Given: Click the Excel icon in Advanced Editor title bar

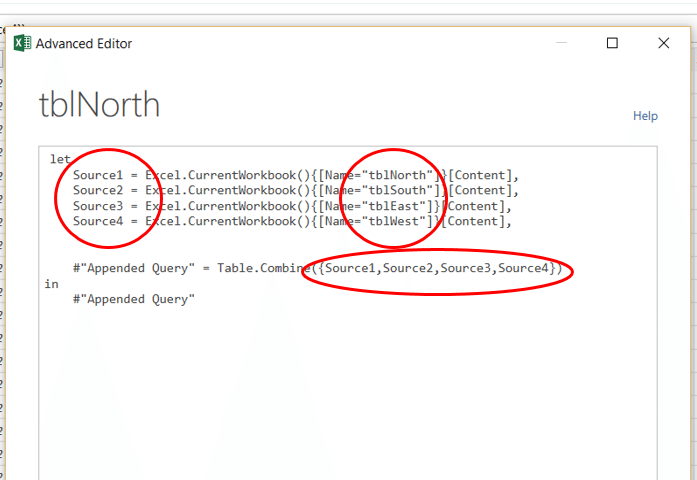Looking at the screenshot, I should point(22,43).
